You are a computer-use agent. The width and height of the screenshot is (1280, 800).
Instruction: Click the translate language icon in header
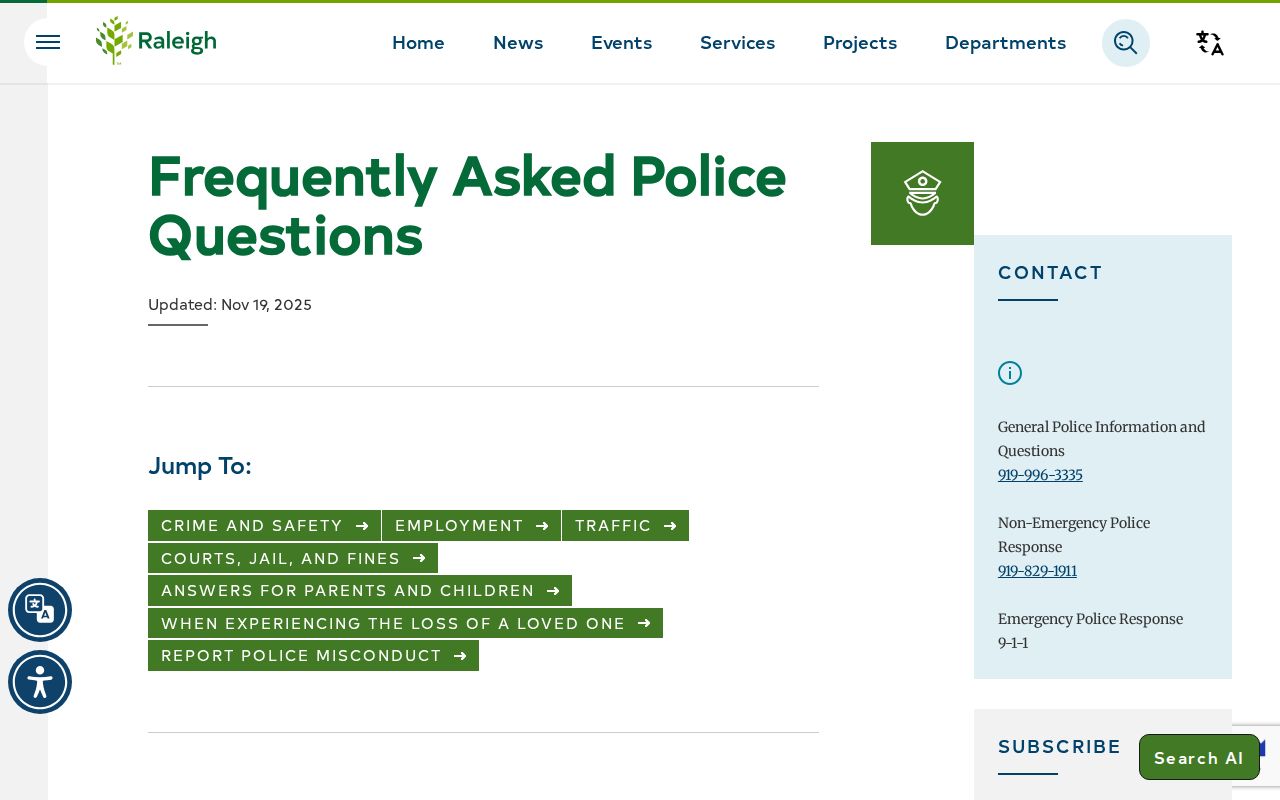click(1210, 43)
